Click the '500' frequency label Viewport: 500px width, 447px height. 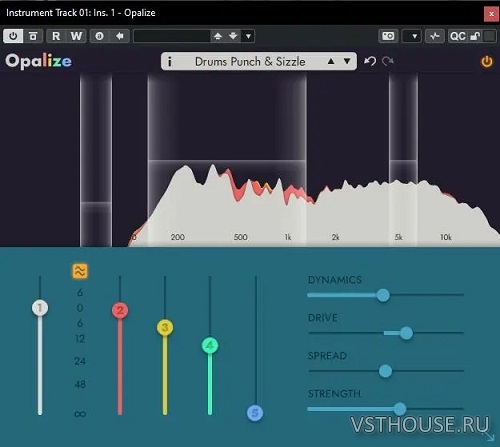click(240, 237)
